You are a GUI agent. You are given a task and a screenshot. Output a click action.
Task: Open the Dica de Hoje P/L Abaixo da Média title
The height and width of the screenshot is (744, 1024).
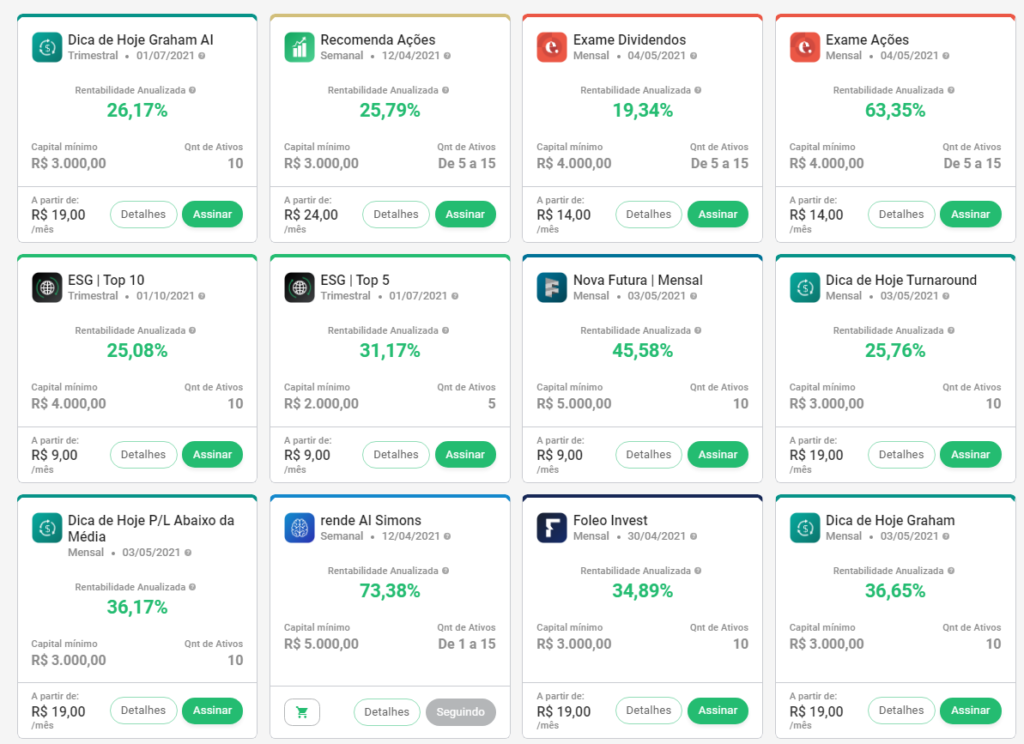[150, 527]
